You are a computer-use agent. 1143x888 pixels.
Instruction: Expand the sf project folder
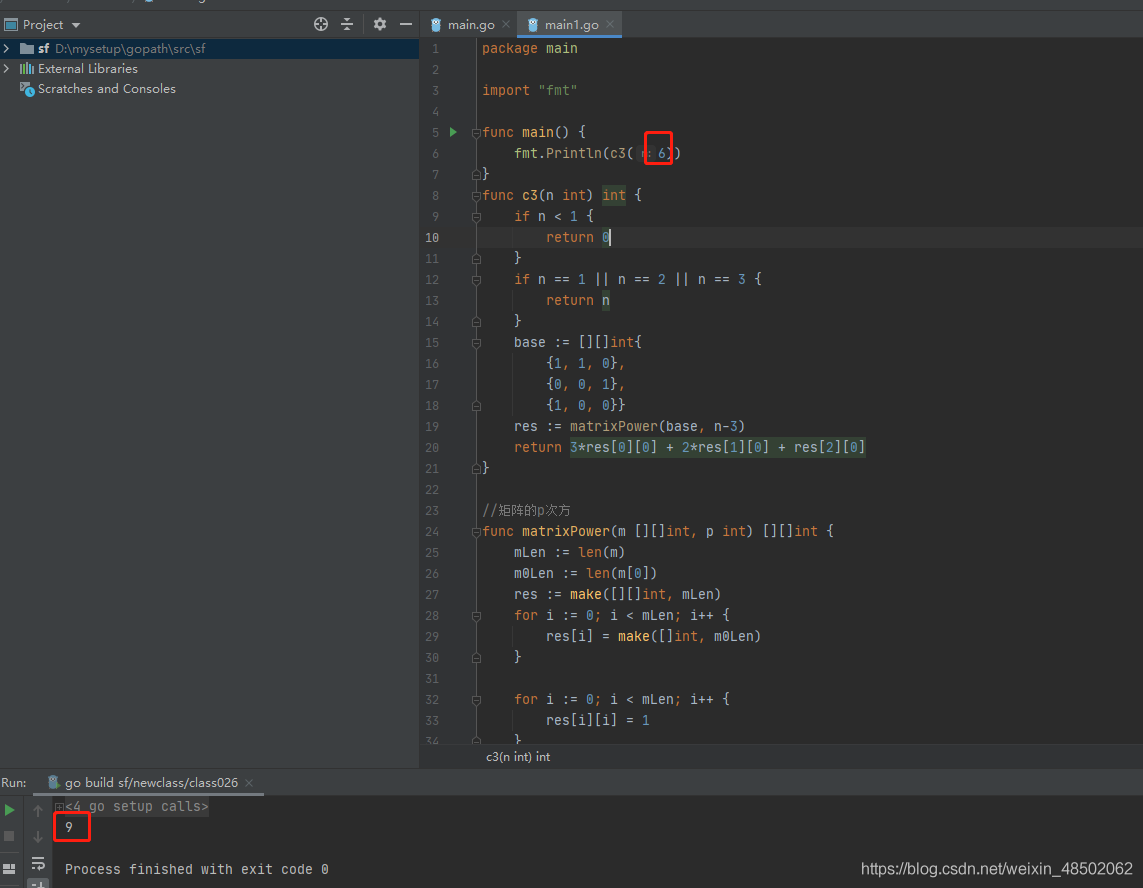(x=7, y=48)
